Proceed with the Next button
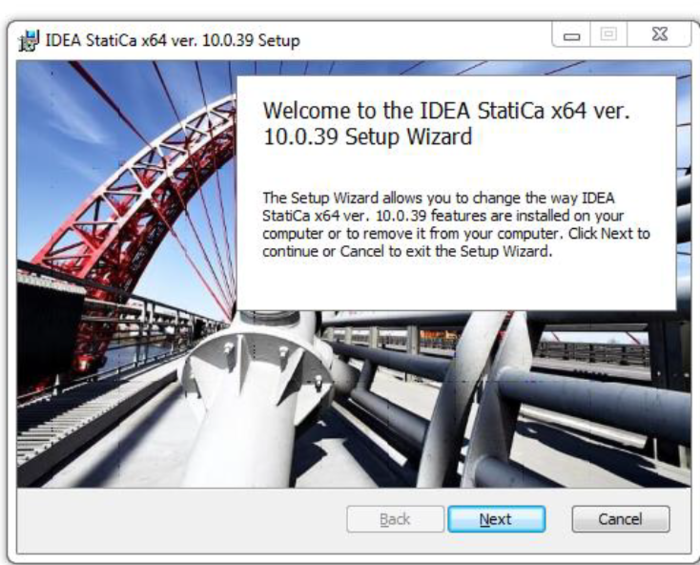700x565 pixels. (x=496, y=519)
